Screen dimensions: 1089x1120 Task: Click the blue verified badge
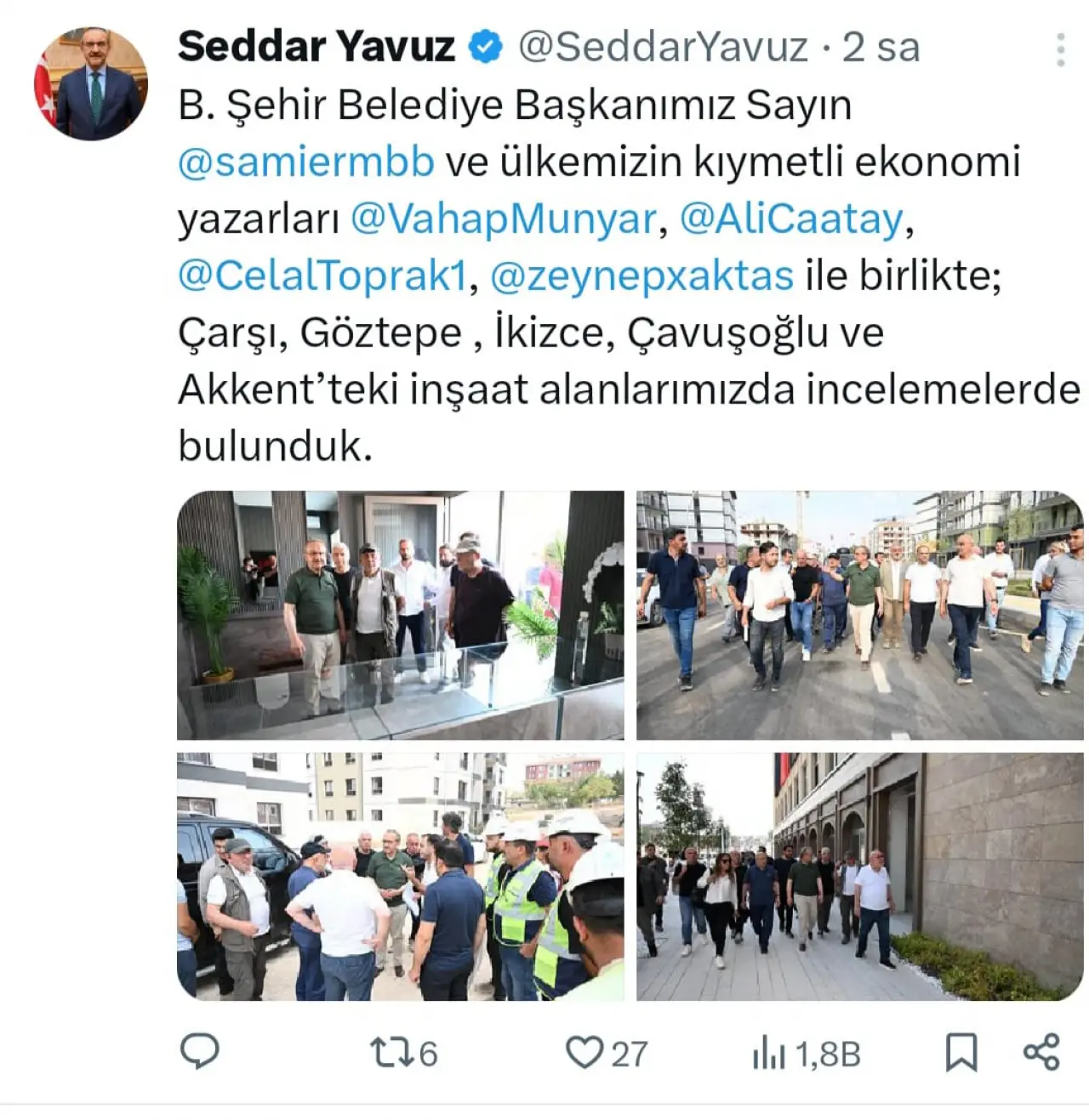pyautogui.click(x=486, y=46)
